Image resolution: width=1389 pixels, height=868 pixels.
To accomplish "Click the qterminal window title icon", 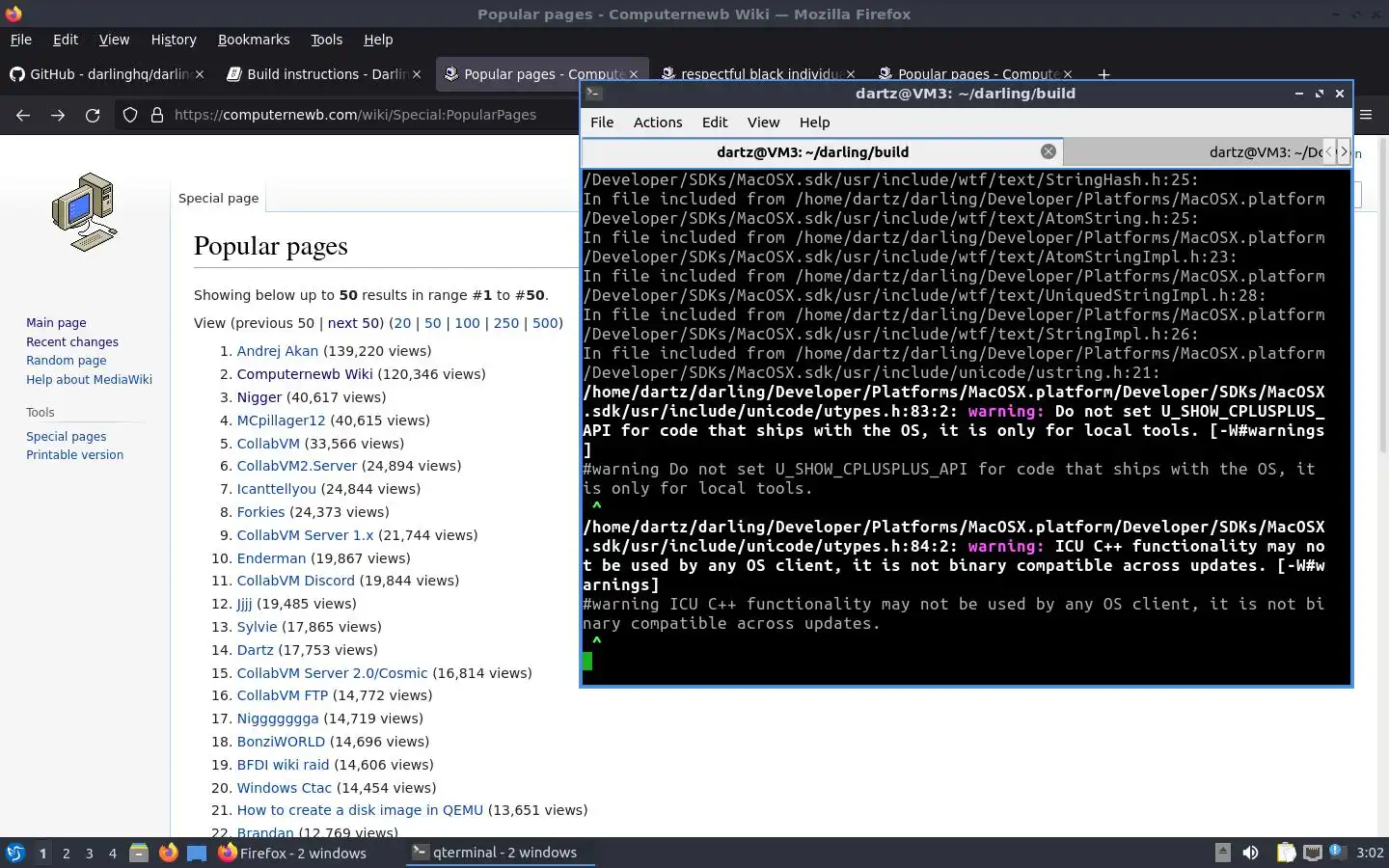I will pyautogui.click(x=594, y=94).
